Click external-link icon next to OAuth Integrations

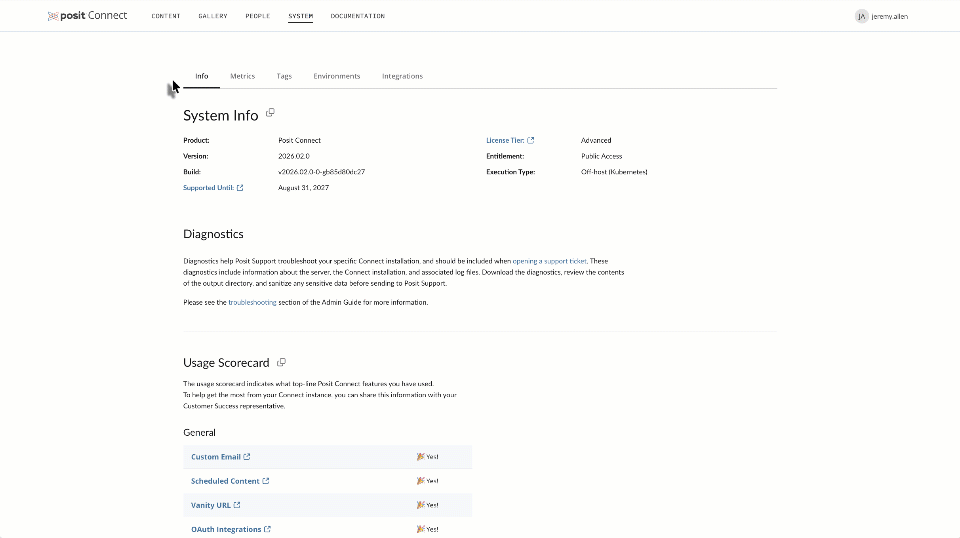[268, 529]
